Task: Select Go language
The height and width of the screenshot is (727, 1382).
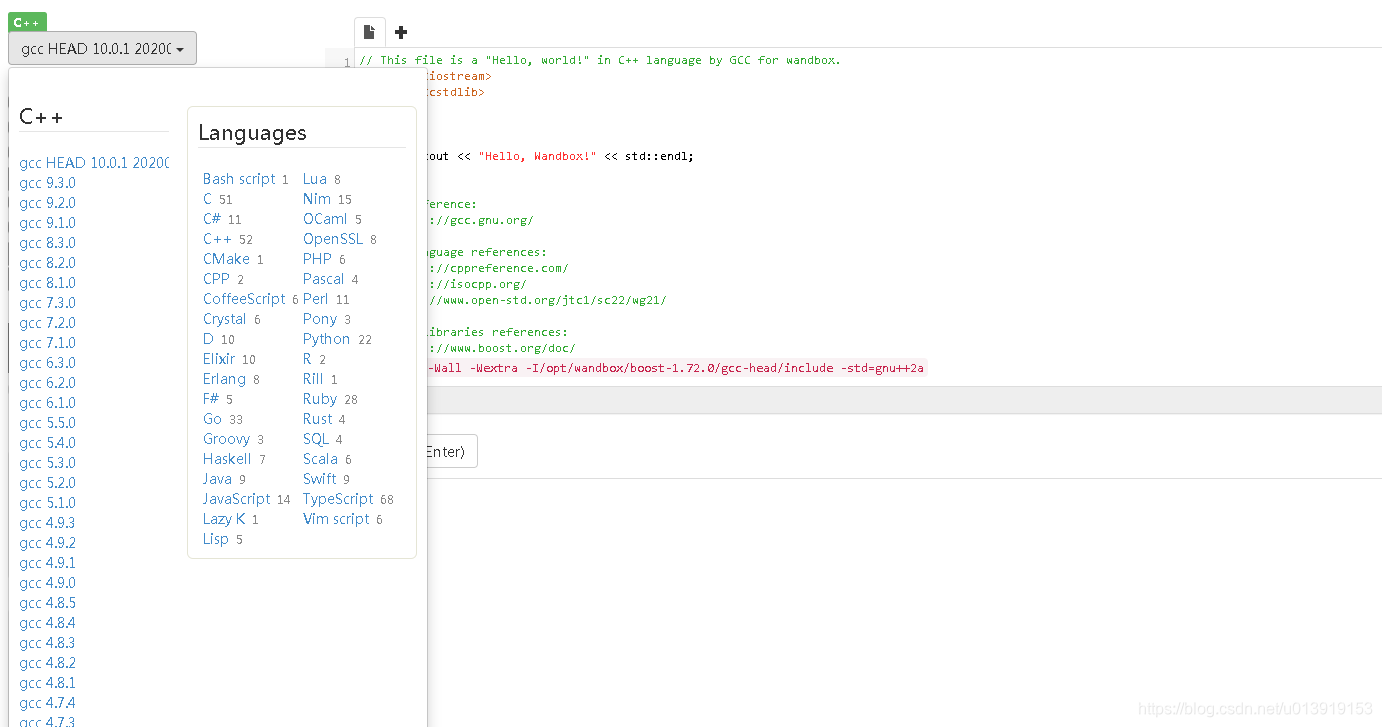Action: coord(212,419)
